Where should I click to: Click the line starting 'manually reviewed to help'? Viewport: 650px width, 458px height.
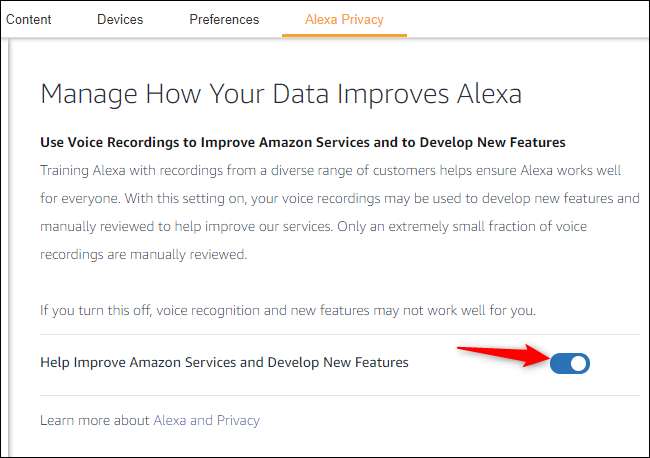339,226
